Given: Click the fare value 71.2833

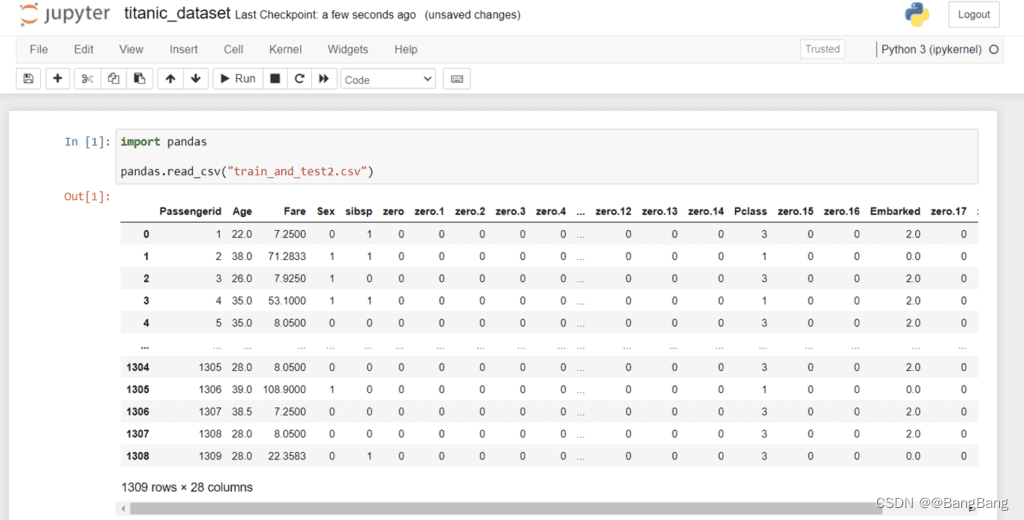Looking at the screenshot, I should click(287, 256).
